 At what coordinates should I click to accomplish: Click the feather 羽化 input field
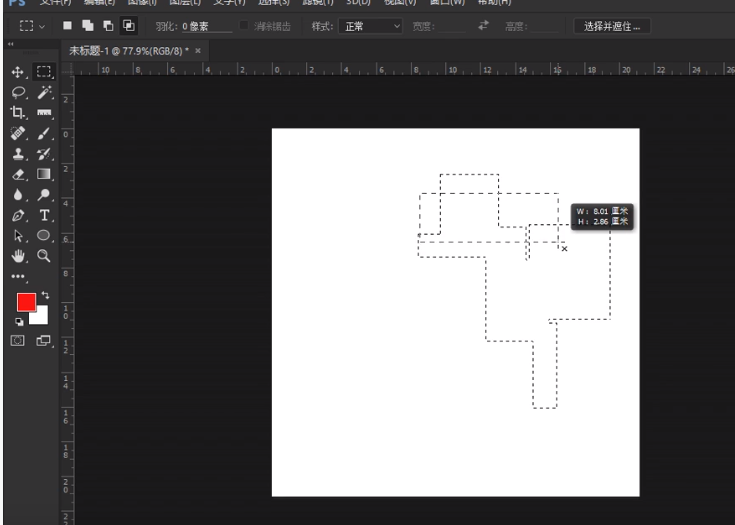point(203,26)
